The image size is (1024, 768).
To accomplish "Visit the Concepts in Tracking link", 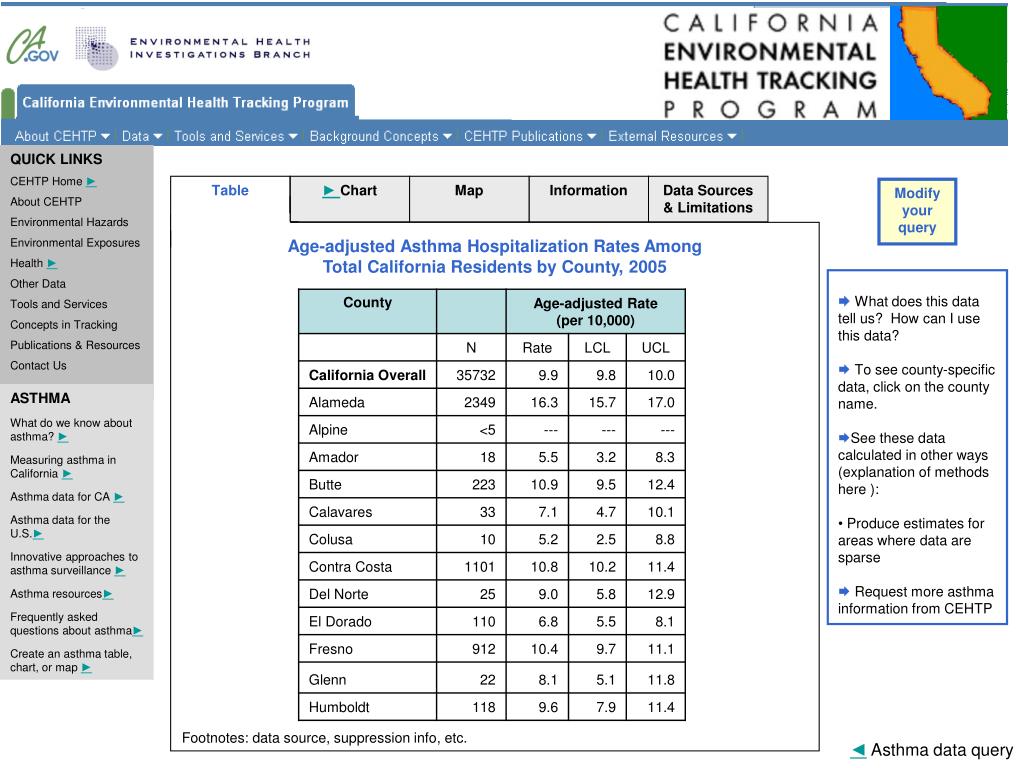I will tap(64, 325).
